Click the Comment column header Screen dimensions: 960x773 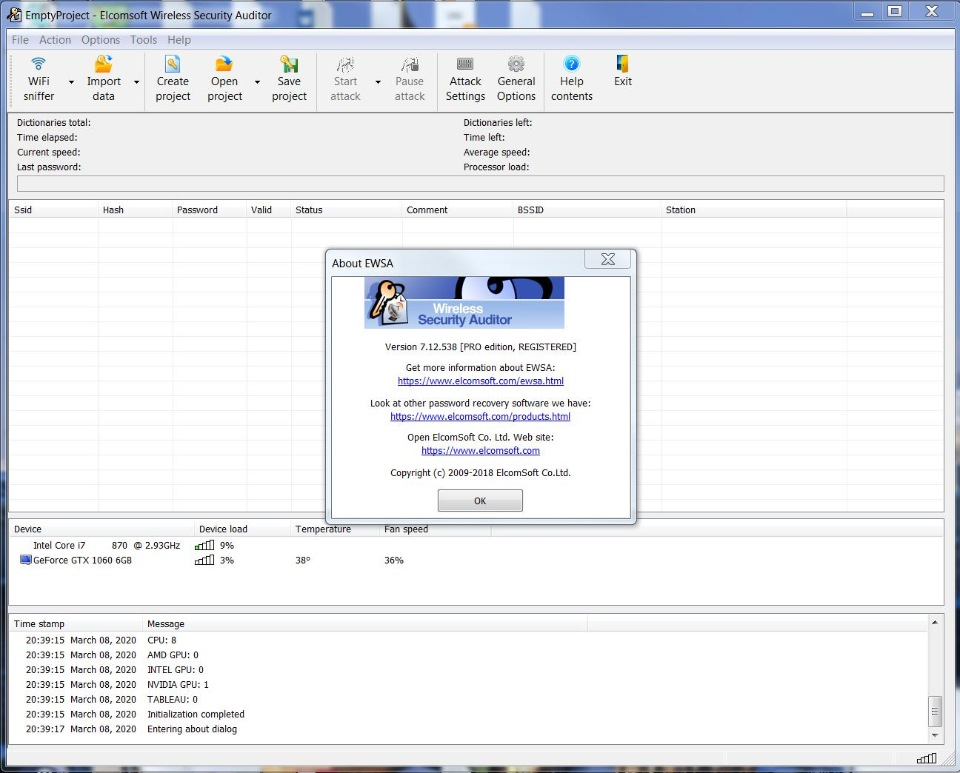click(x=457, y=209)
